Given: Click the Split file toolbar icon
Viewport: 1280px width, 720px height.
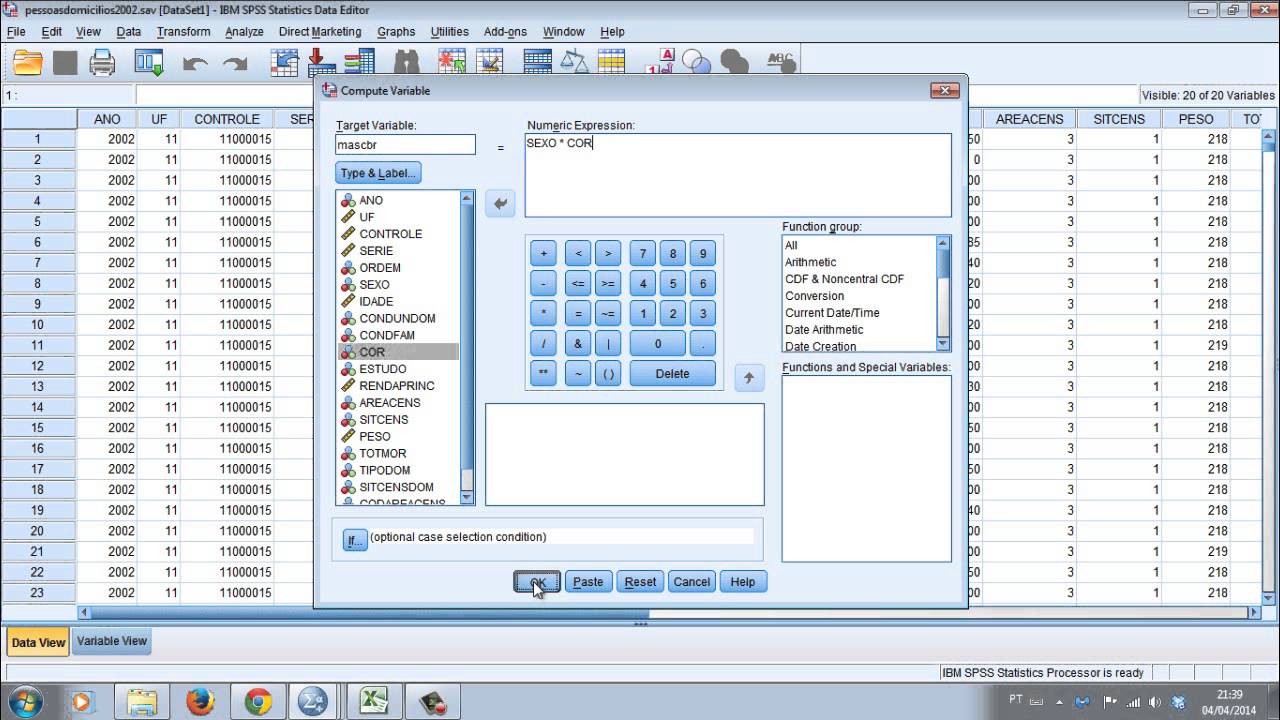Looking at the screenshot, I should point(537,62).
